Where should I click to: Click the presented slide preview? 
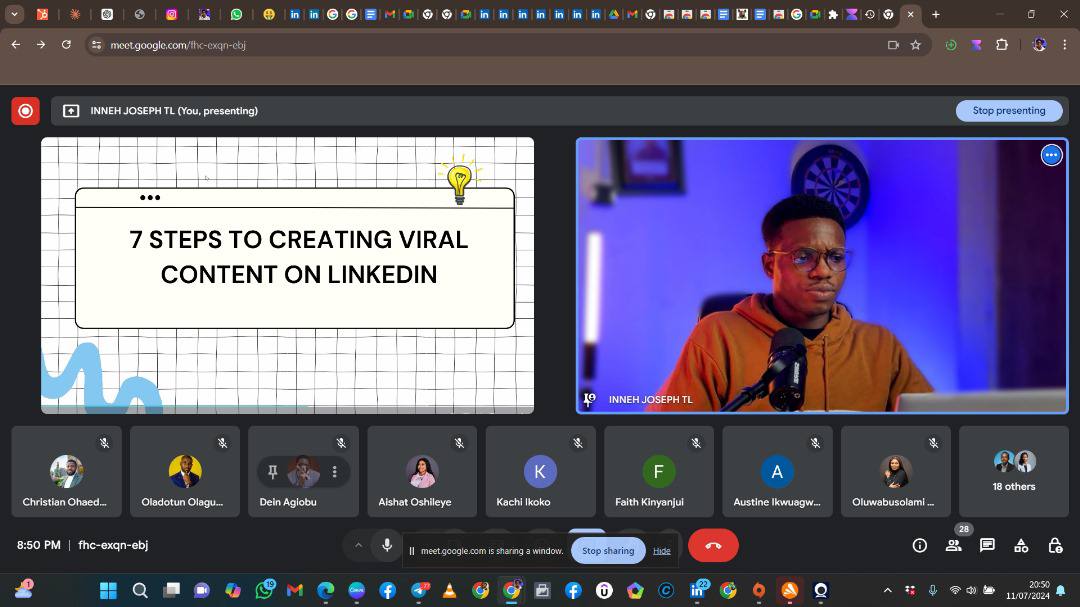pos(287,276)
